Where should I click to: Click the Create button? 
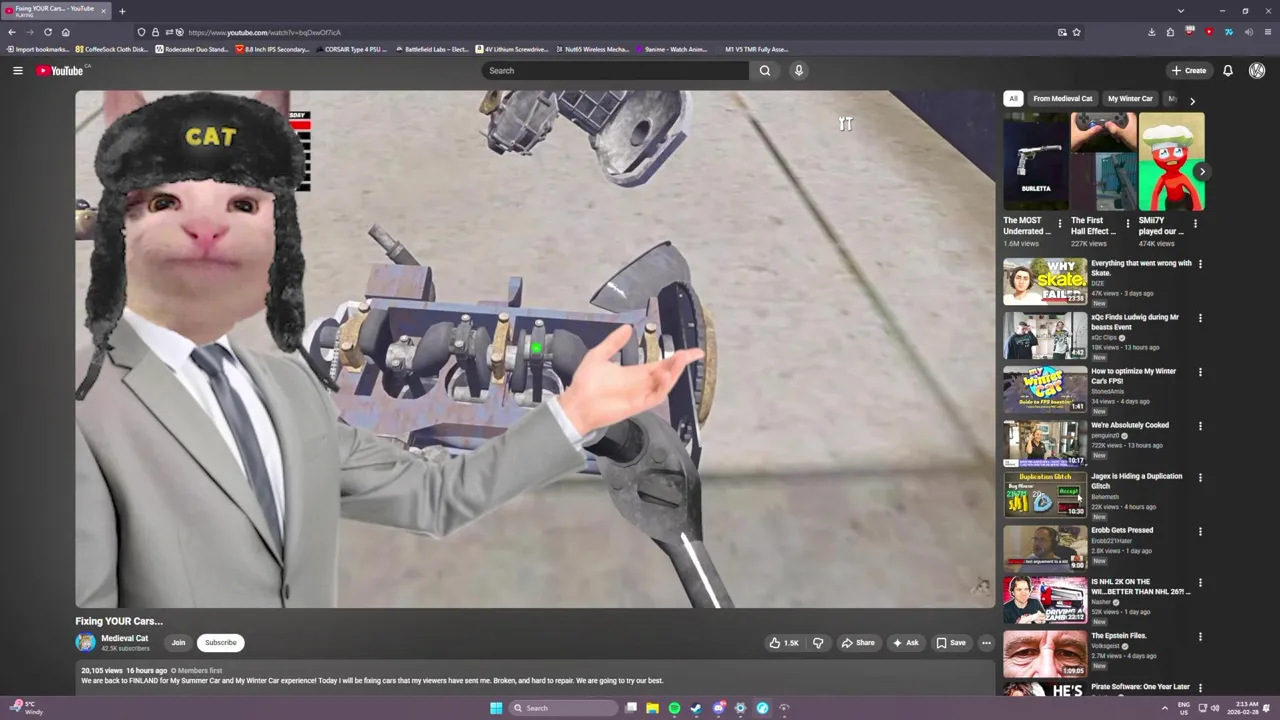click(x=1189, y=70)
